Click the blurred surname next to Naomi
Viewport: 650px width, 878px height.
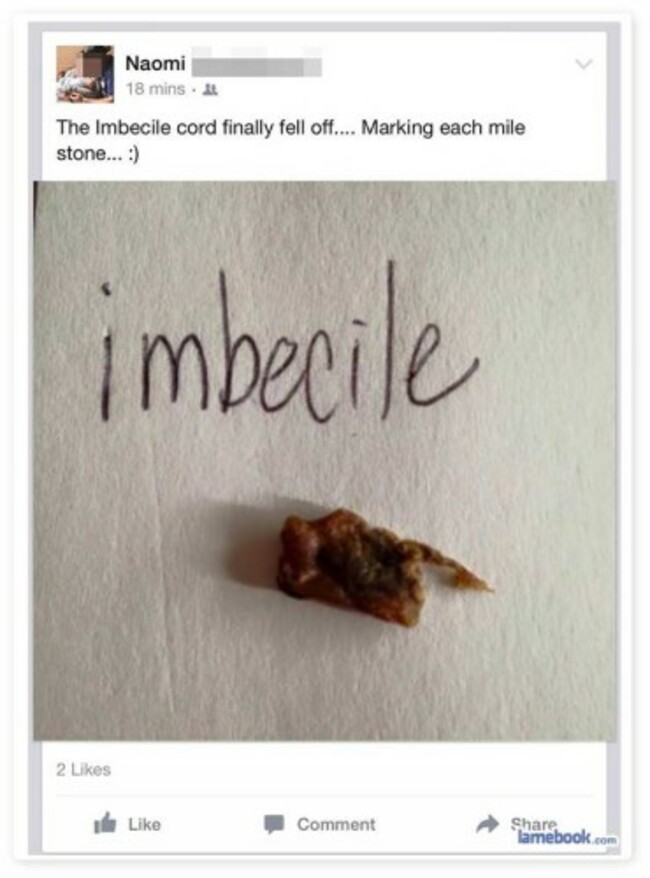257,64
